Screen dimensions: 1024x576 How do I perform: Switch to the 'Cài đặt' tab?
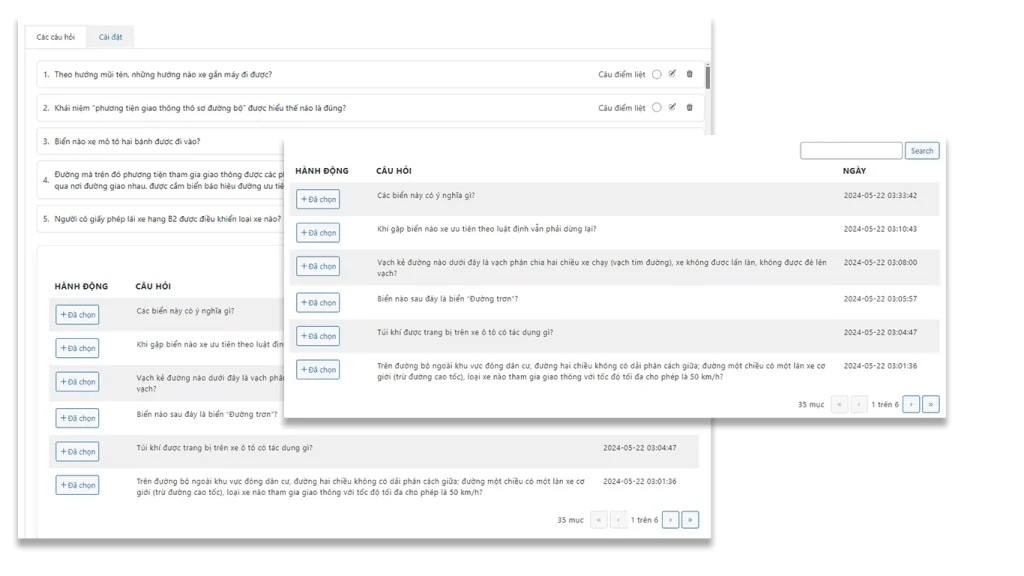point(110,37)
